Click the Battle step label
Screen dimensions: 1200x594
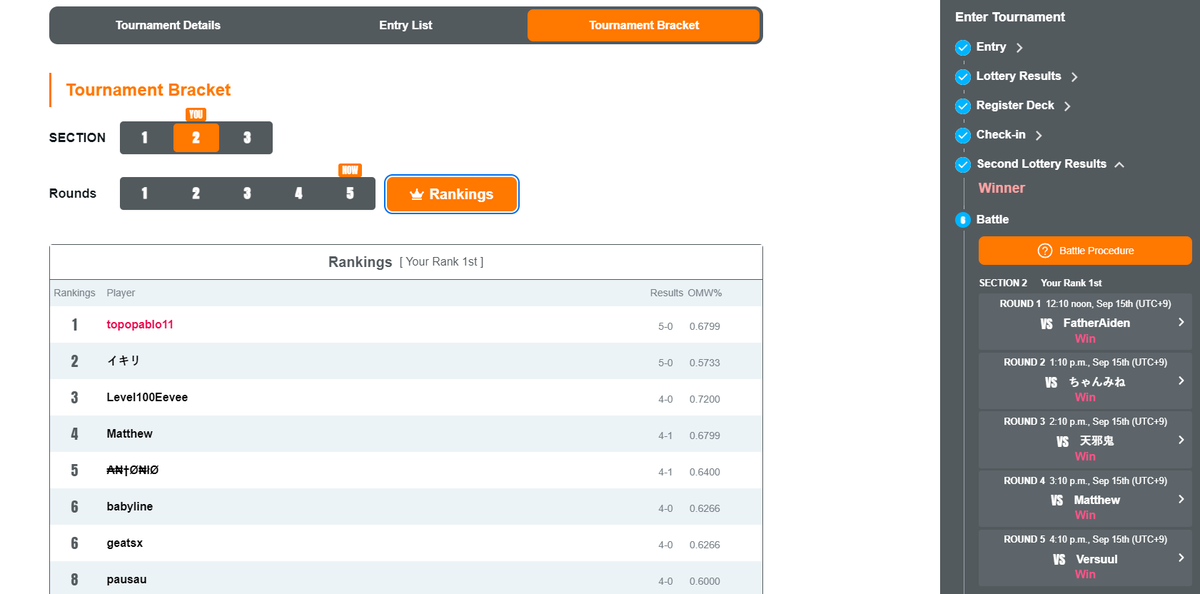[993, 220]
